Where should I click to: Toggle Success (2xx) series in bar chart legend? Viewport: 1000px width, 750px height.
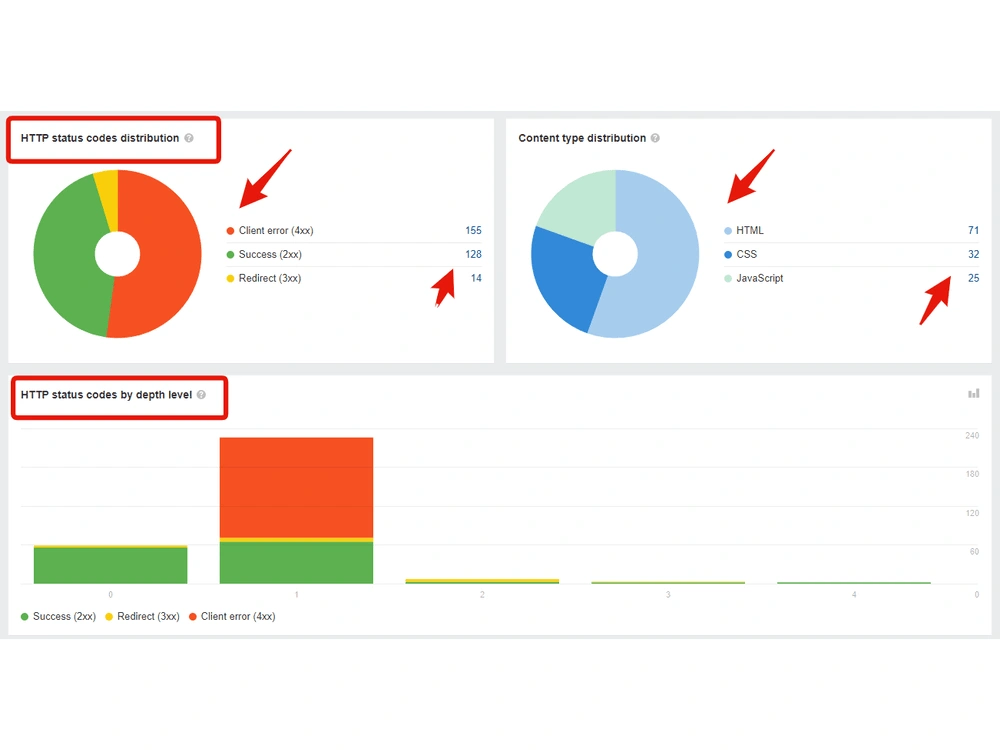click(58, 617)
